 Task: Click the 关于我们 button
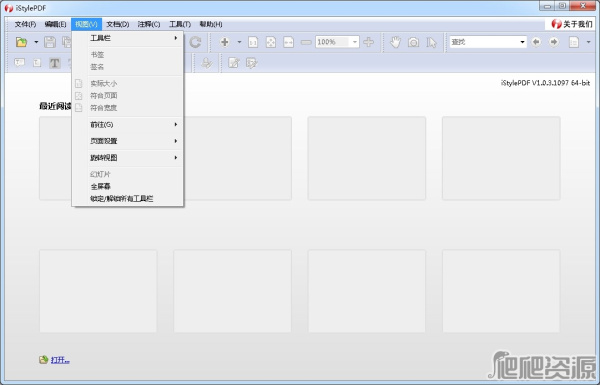(571, 24)
